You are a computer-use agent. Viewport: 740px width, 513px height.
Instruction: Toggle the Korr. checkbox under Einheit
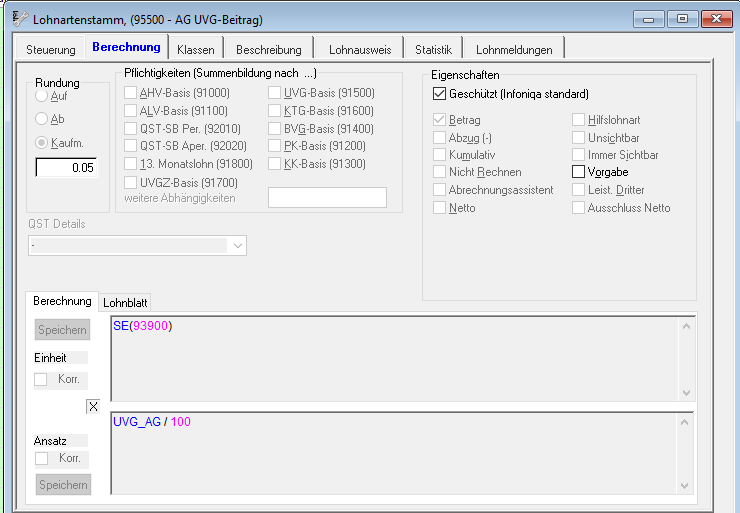41,379
